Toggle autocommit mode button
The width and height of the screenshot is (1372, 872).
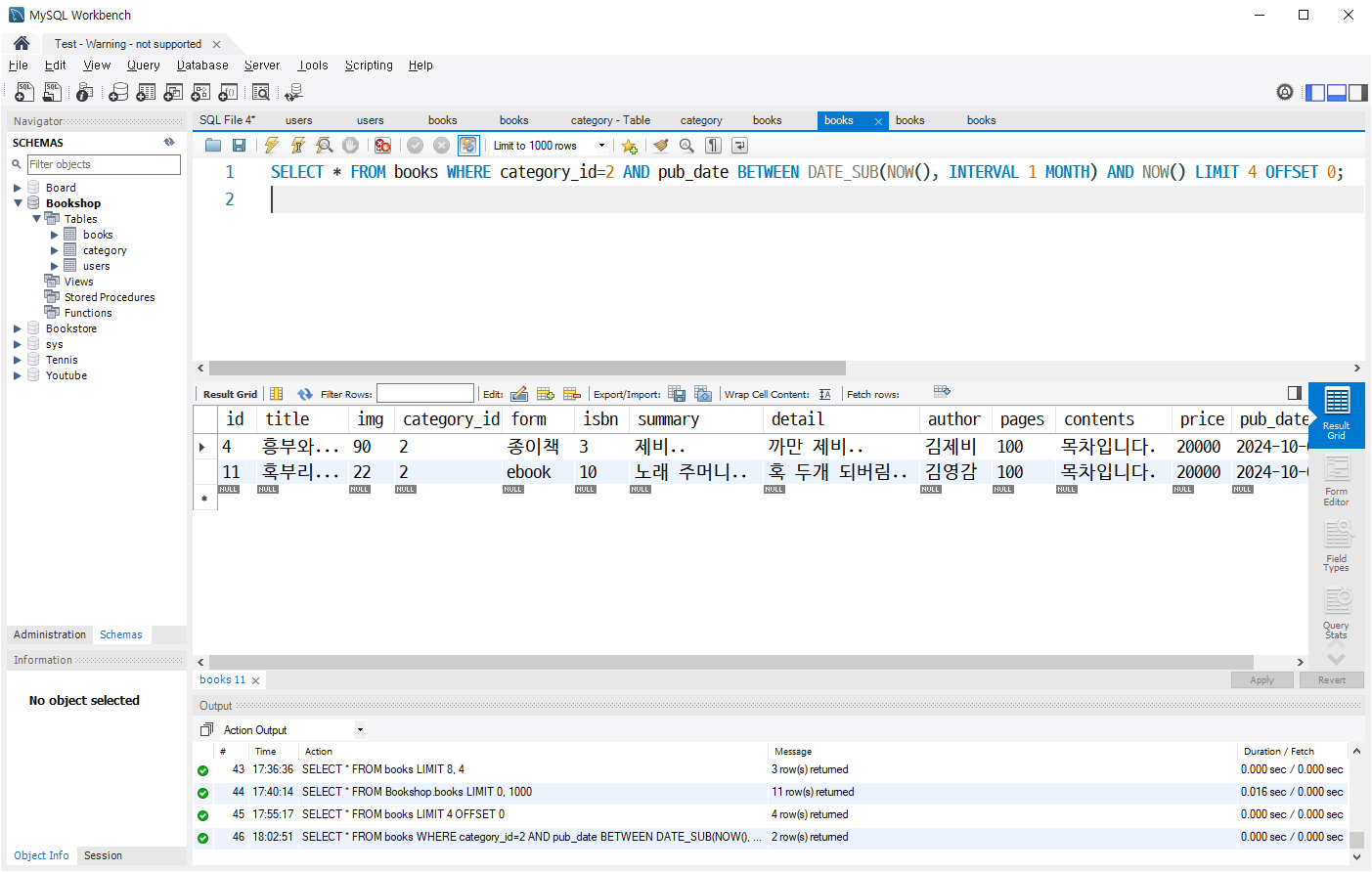click(468, 146)
